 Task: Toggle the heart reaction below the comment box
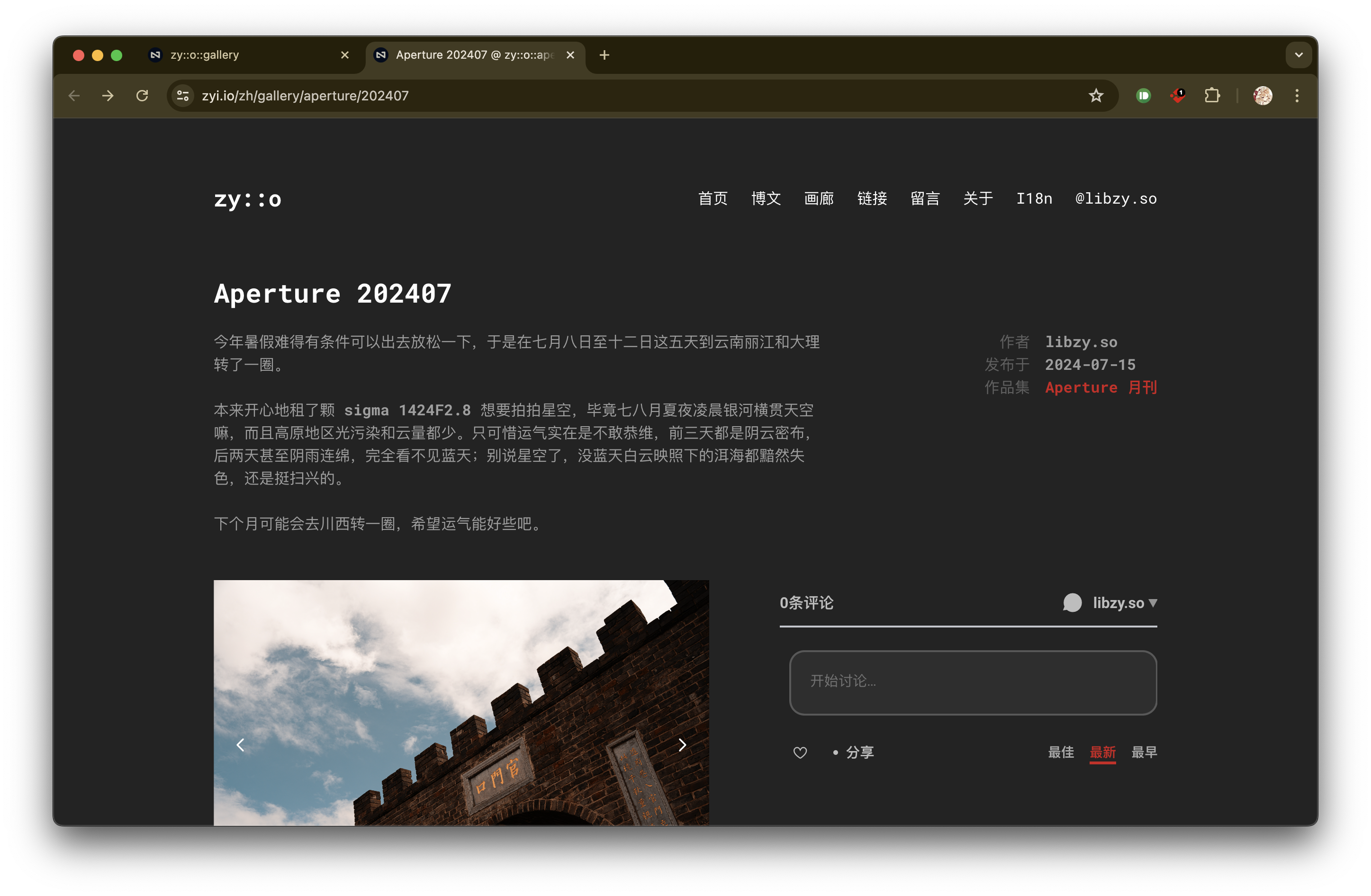[800, 752]
